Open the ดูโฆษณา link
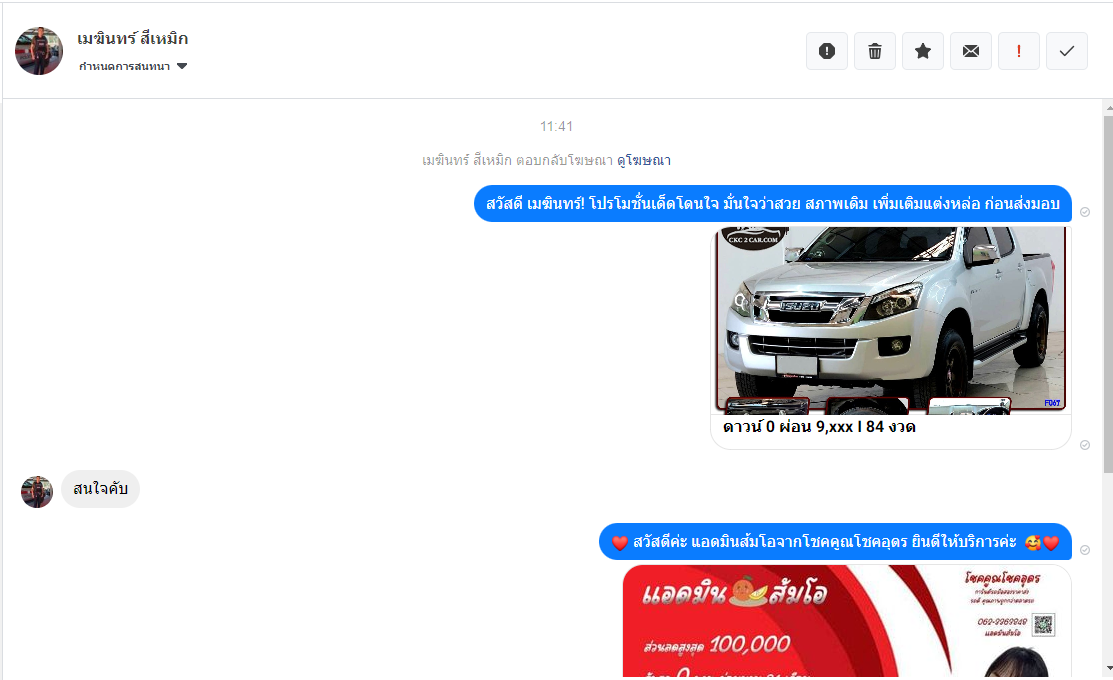This screenshot has height=680, width=1113. (644, 160)
